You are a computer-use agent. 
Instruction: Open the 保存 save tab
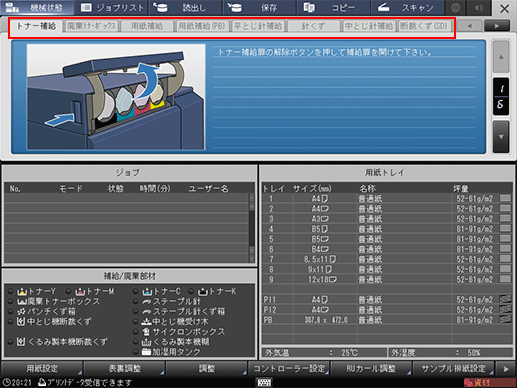coord(259,7)
